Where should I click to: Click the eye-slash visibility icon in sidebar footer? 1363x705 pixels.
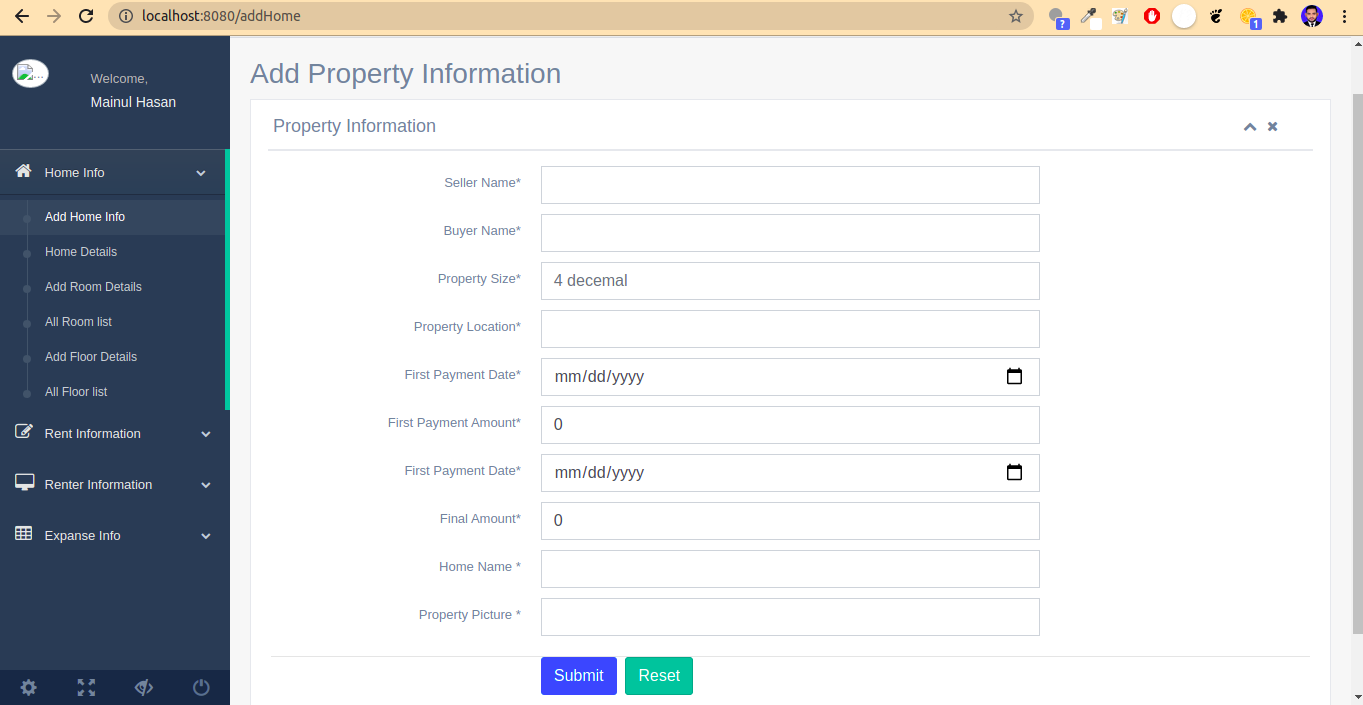tap(143, 687)
